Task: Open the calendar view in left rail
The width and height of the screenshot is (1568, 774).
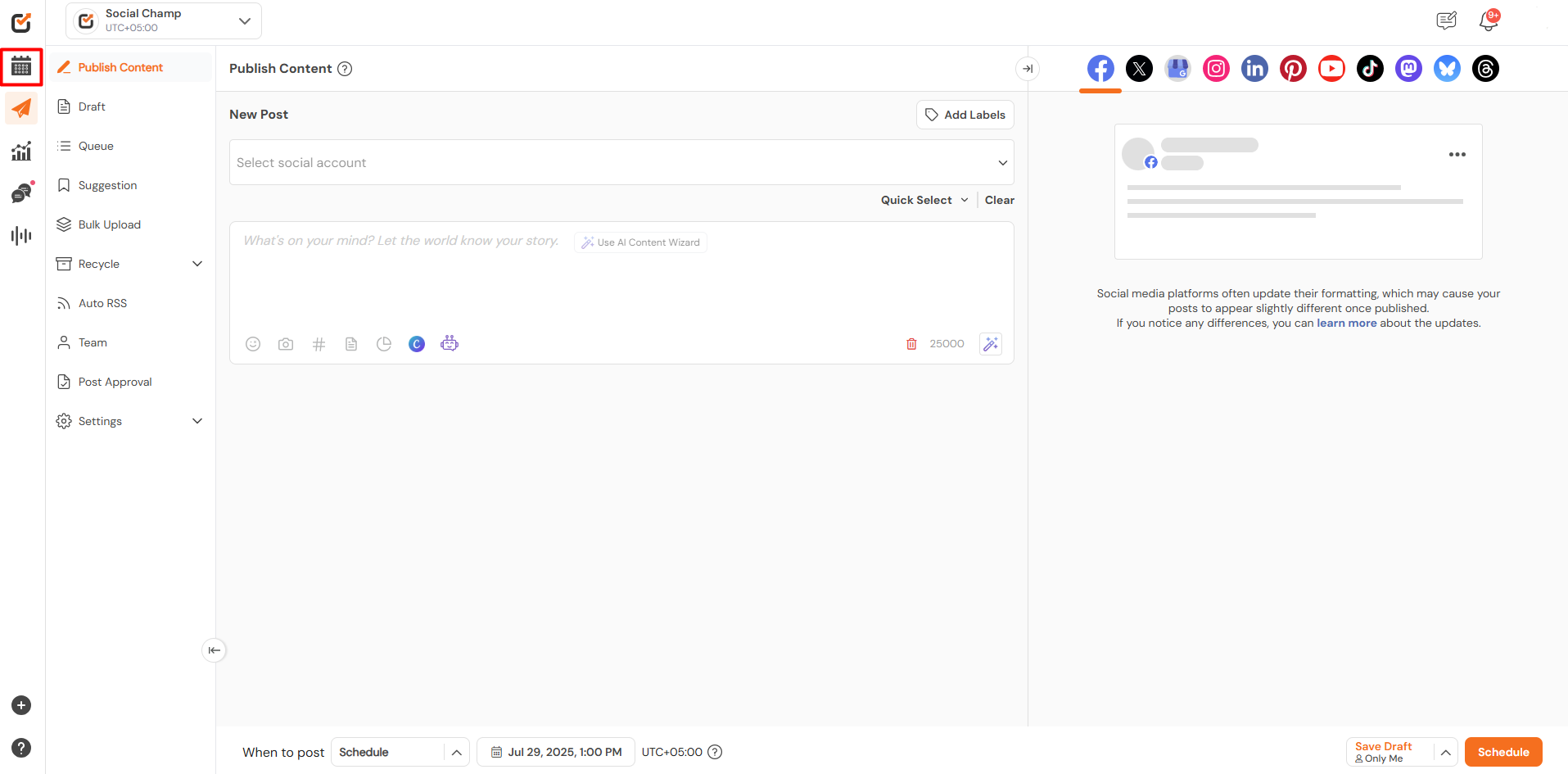Action: [x=22, y=67]
